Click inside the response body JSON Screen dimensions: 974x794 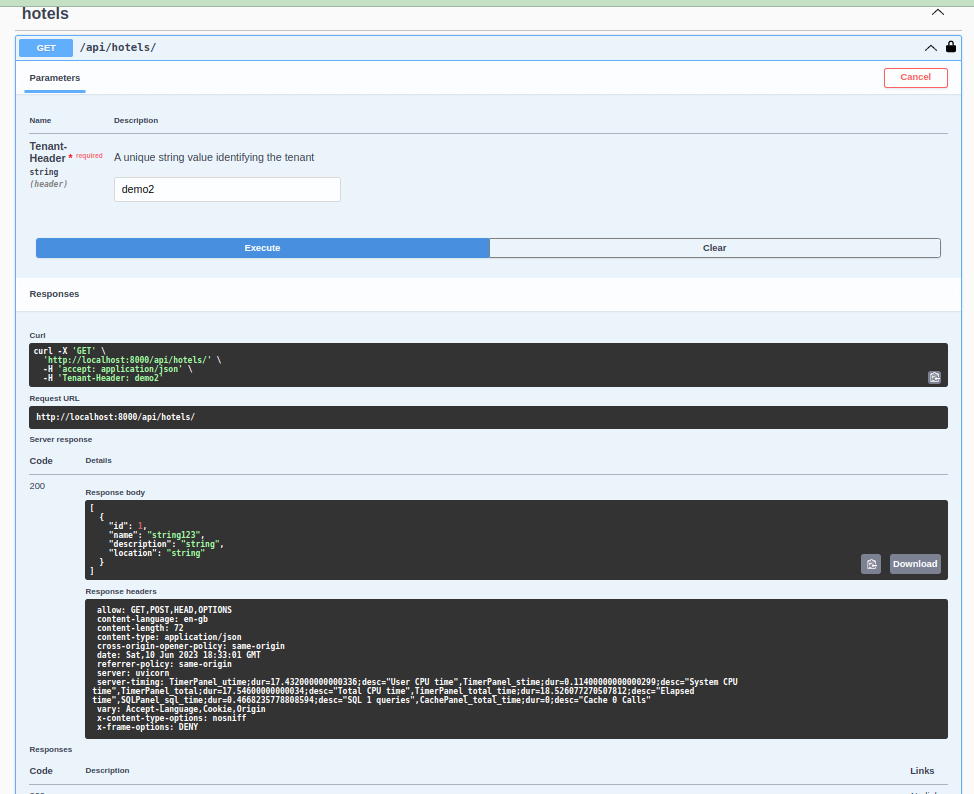pos(300,540)
